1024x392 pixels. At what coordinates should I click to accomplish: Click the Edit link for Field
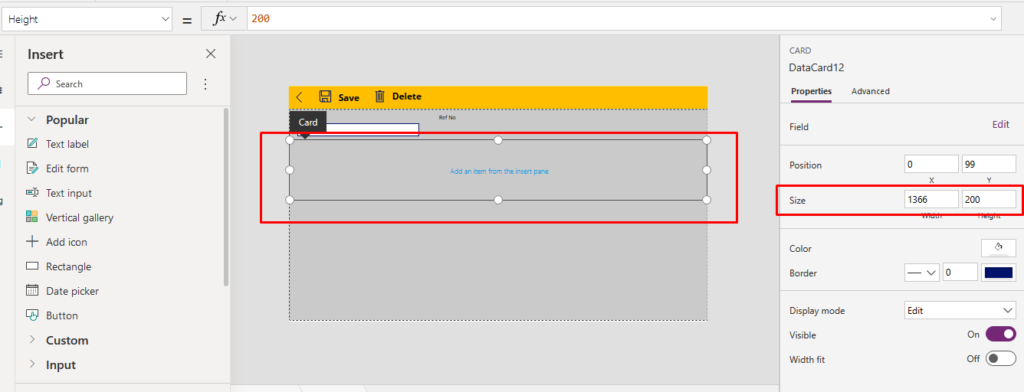click(x=1000, y=124)
